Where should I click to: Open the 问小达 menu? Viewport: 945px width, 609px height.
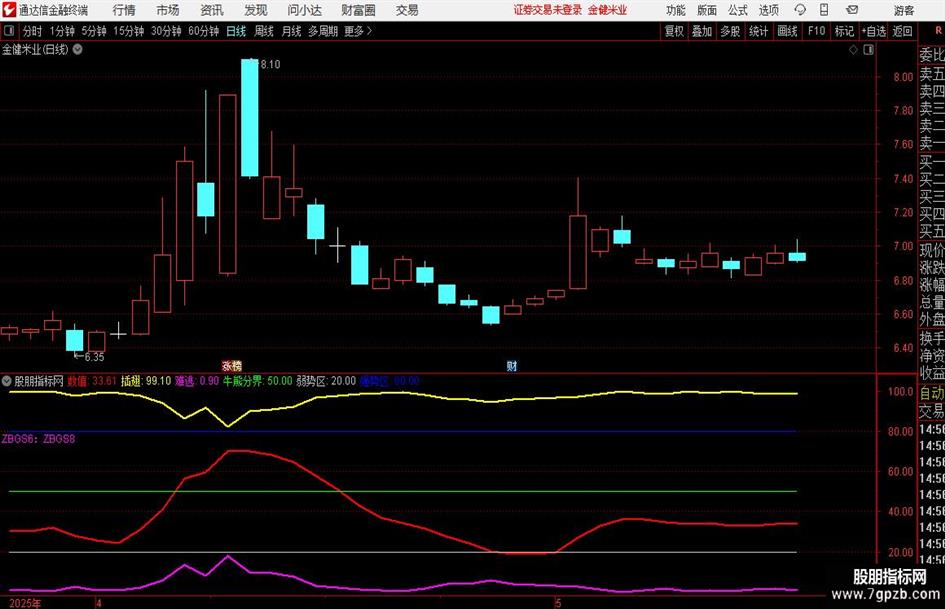click(304, 10)
